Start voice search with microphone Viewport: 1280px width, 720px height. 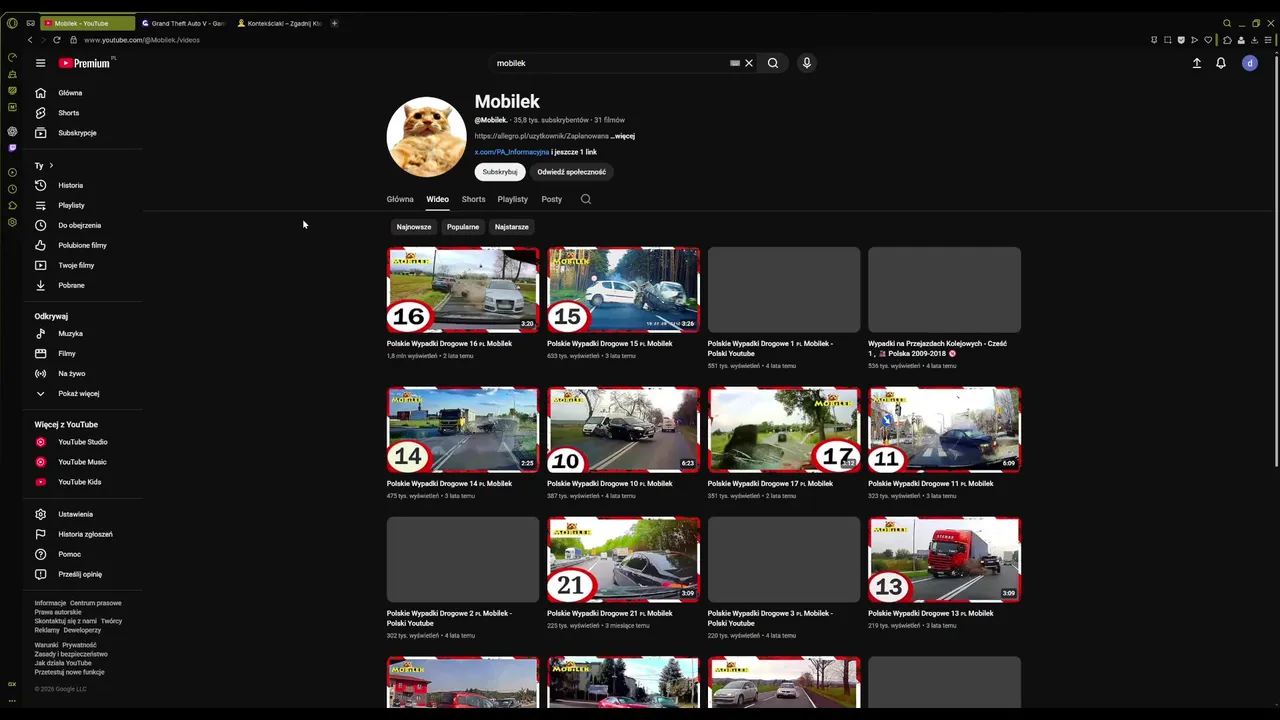tap(807, 63)
